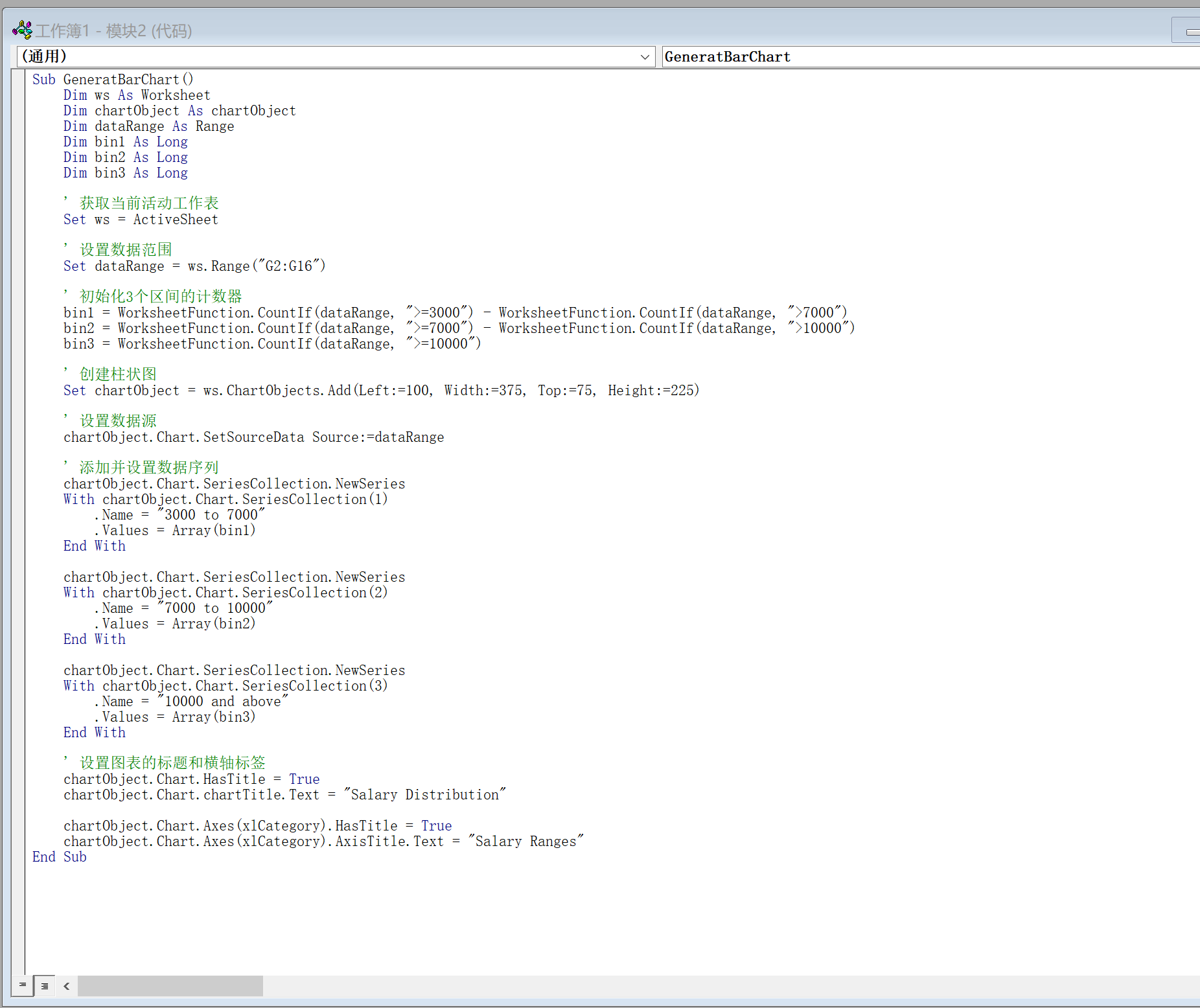Click the '.Values = Array(bin3)' line
The image size is (1200, 1008).
coord(175,717)
